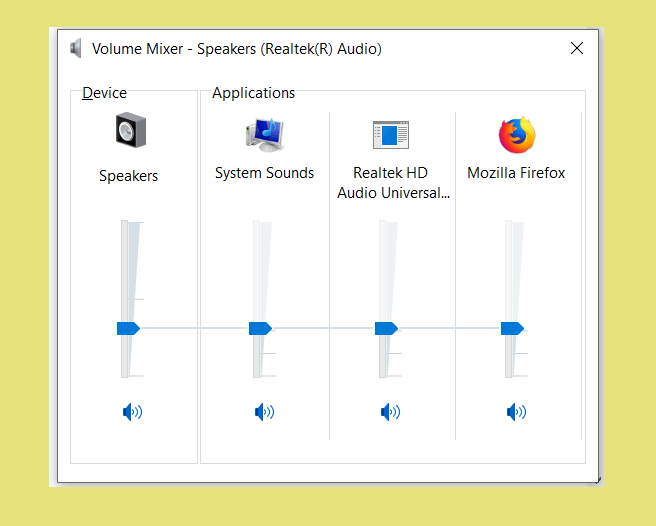
Task: Mute Mozilla Firefox audio
Action: point(516,412)
